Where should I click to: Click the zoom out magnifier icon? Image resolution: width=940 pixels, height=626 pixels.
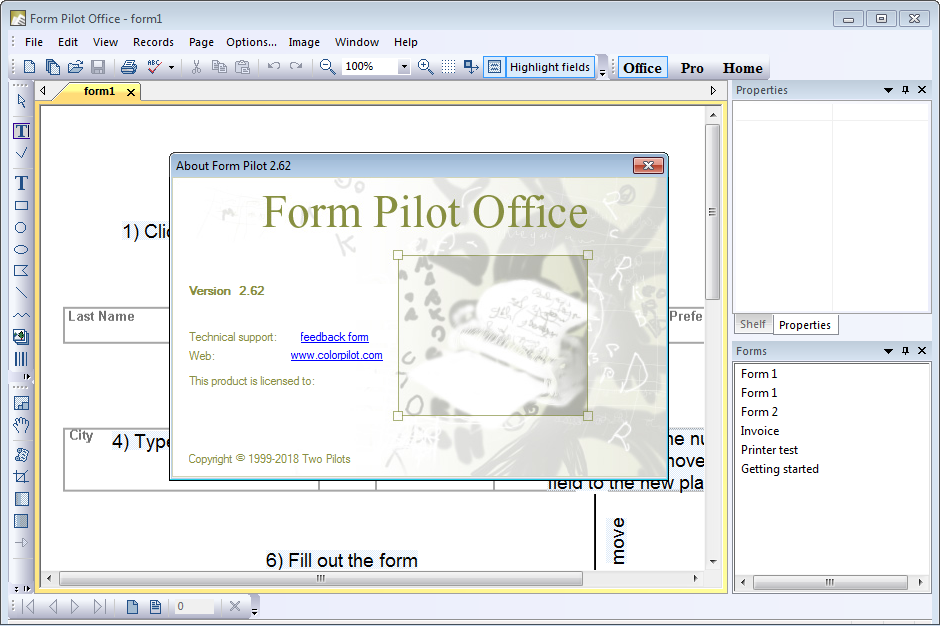(327, 67)
